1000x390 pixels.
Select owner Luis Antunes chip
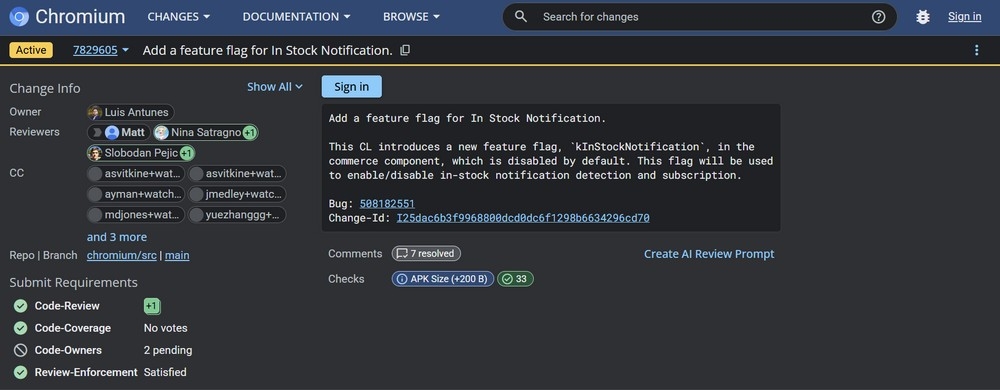[131, 112]
